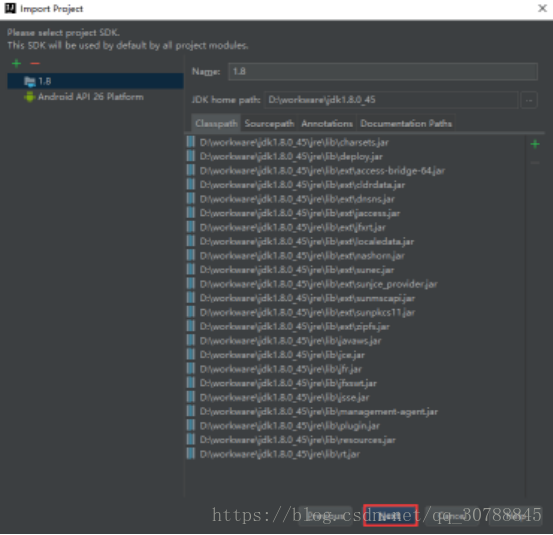This screenshot has height=535, width=553.
Task: Click jar icon beside javaws.jar
Action: (191, 341)
